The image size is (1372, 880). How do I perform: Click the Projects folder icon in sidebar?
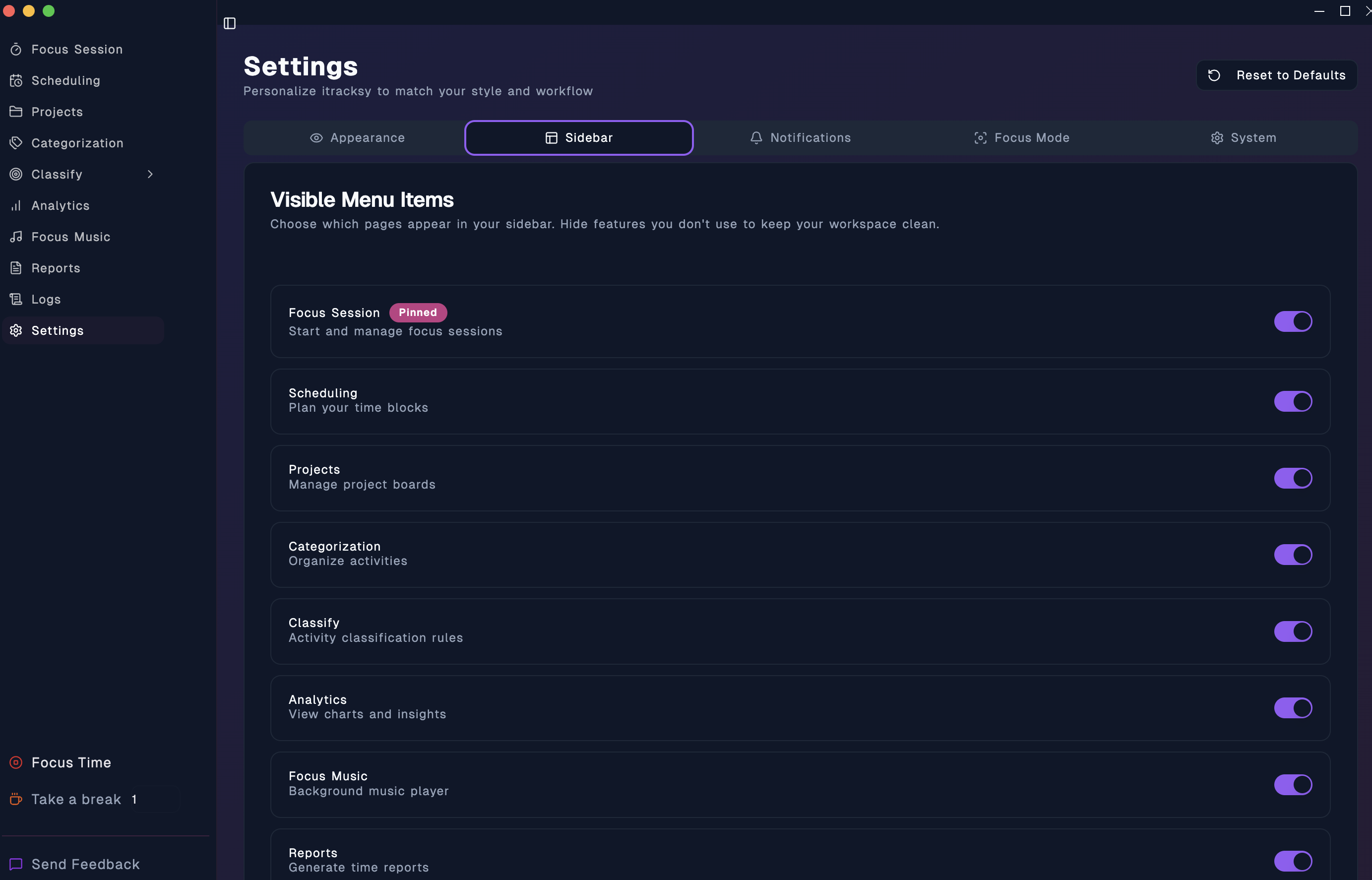pos(16,112)
